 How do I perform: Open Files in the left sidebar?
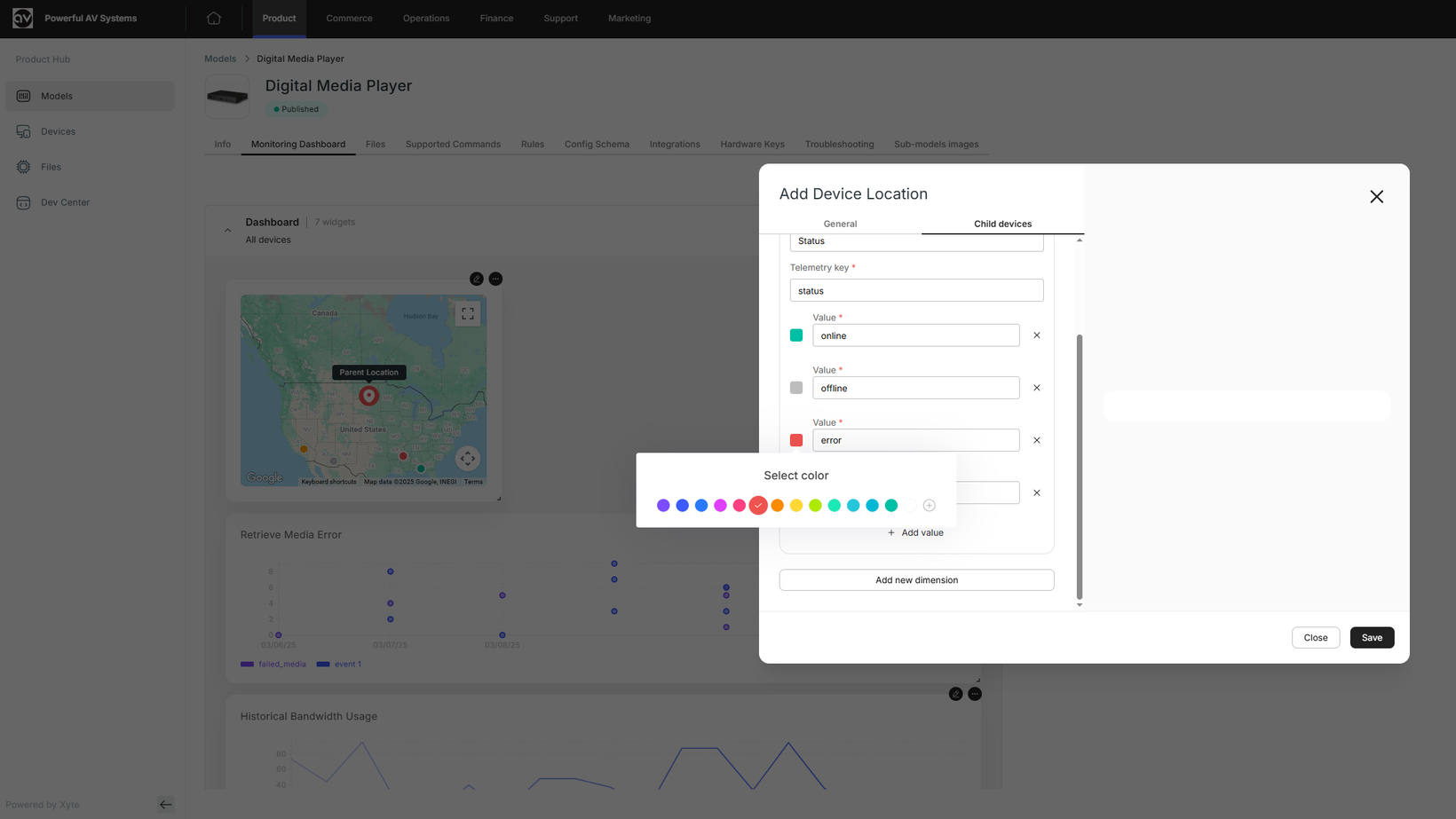point(90,167)
